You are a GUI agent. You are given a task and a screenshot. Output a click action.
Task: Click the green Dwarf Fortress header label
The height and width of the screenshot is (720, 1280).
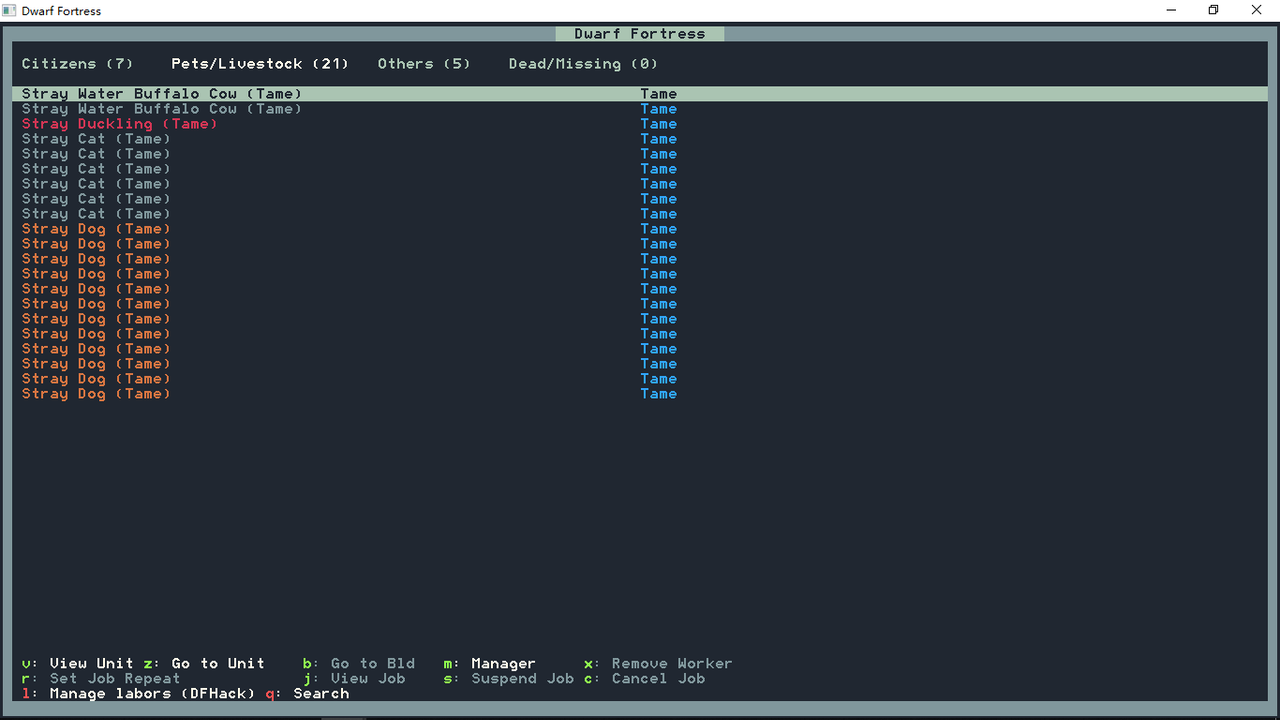pyautogui.click(x=640, y=34)
